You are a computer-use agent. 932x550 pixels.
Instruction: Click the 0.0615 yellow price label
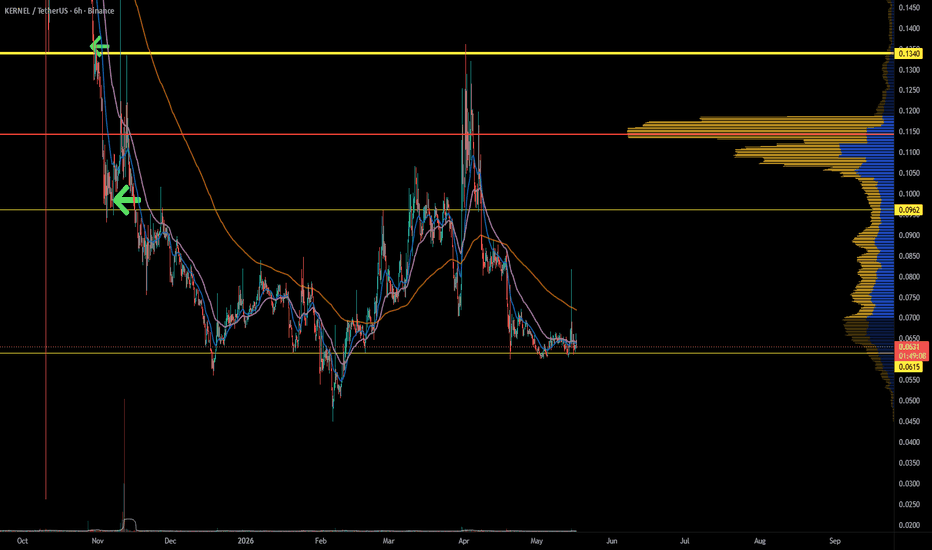coord(909,367)
